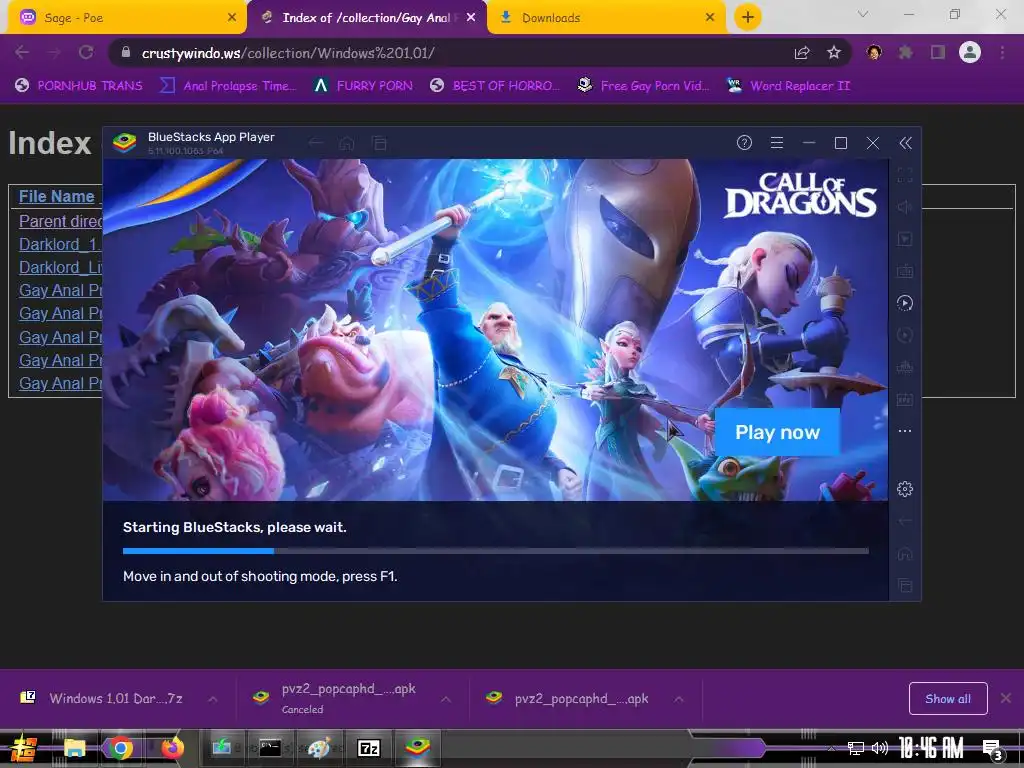Click the BlueStacks title bar back arrow
Image resolution: width=1024 pixels, height=768 pixels.
click(315, 143)
